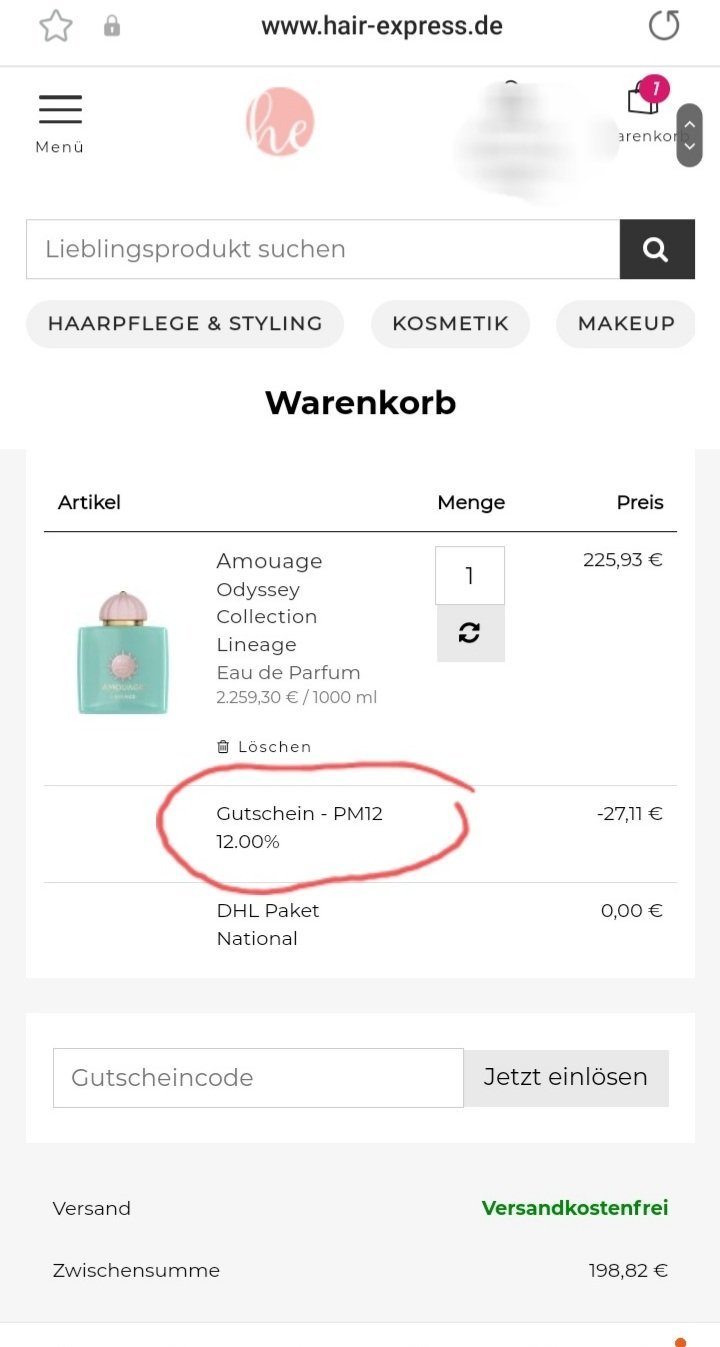Image resolution: width=720 pixels, height=1347 pixels.
Task: Click the magnifier search button
Action: tap(656, 249)
